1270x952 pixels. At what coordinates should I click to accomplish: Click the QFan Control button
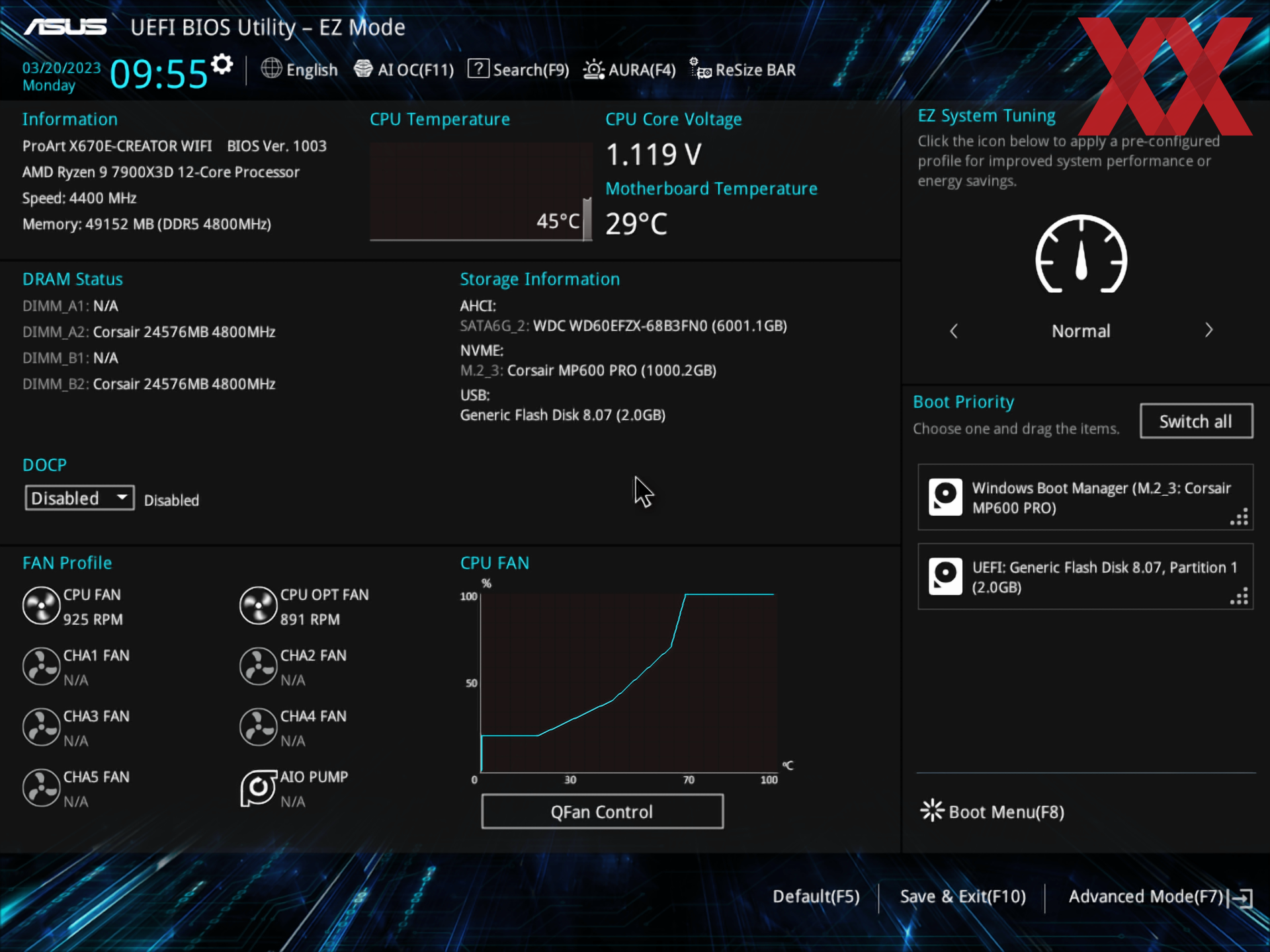(602, 811)
